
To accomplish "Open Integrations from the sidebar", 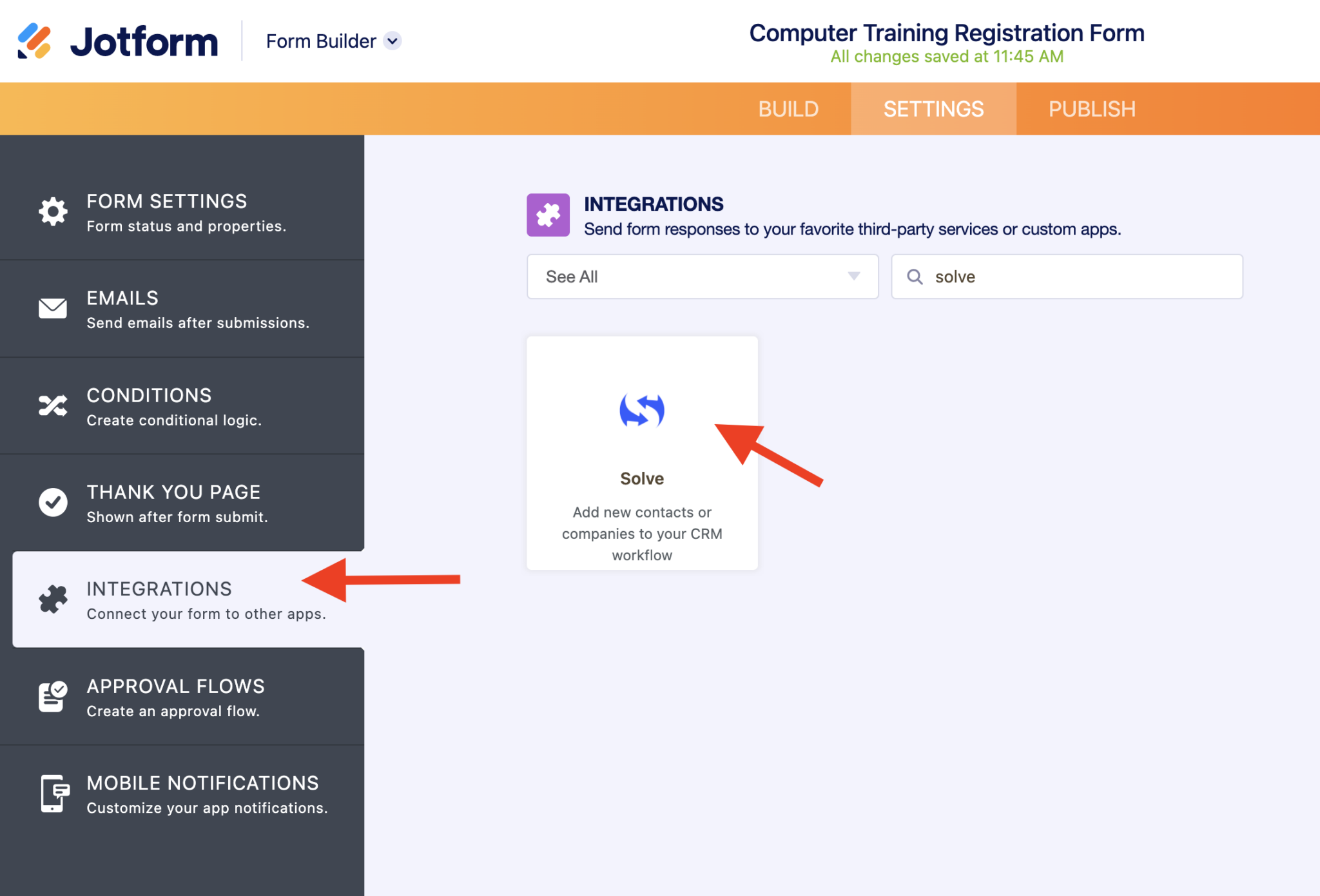I will [159, 599].
